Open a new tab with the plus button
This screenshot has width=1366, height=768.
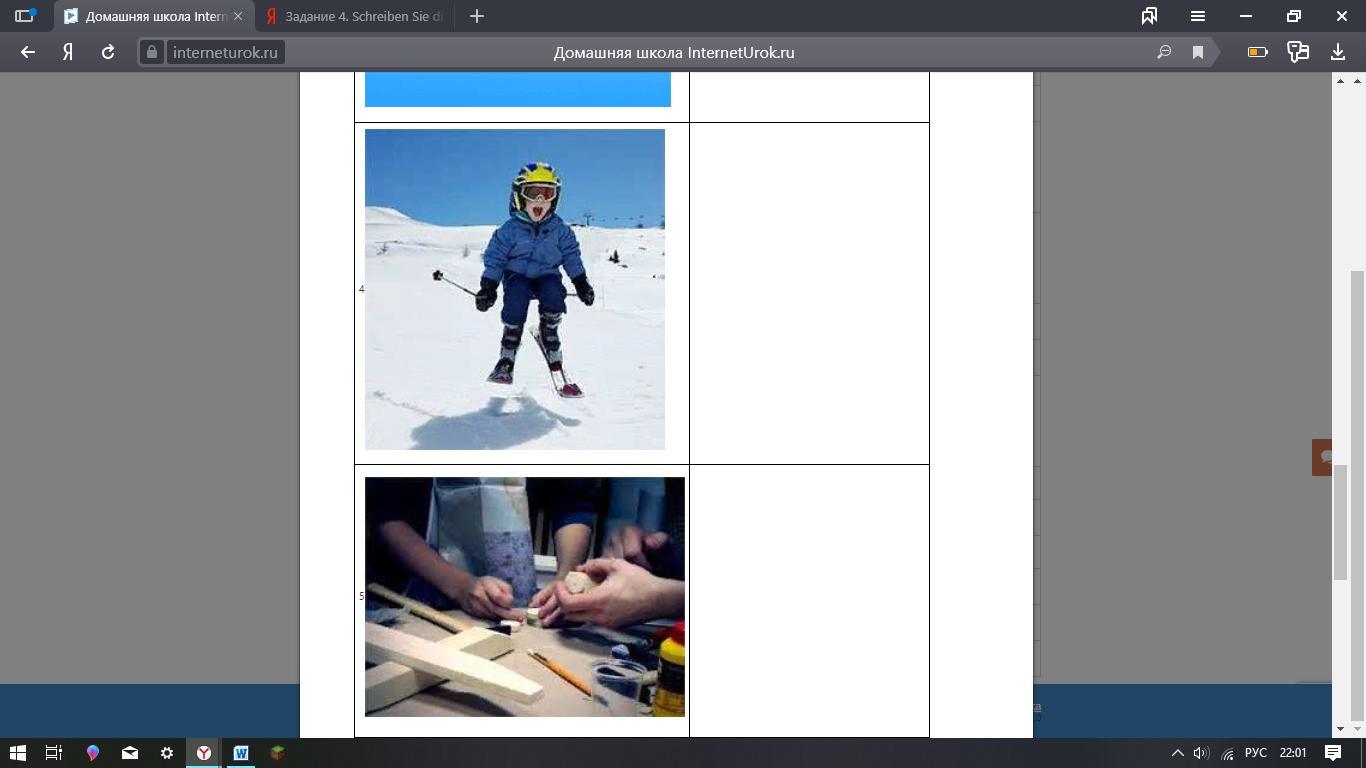coord(477,16)
